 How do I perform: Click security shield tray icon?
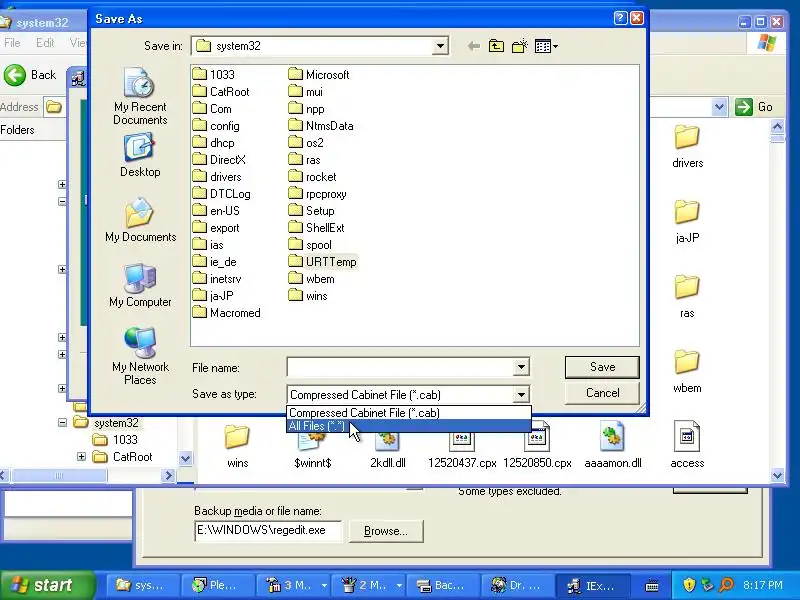pyautogui.click(x=689, y=585)
